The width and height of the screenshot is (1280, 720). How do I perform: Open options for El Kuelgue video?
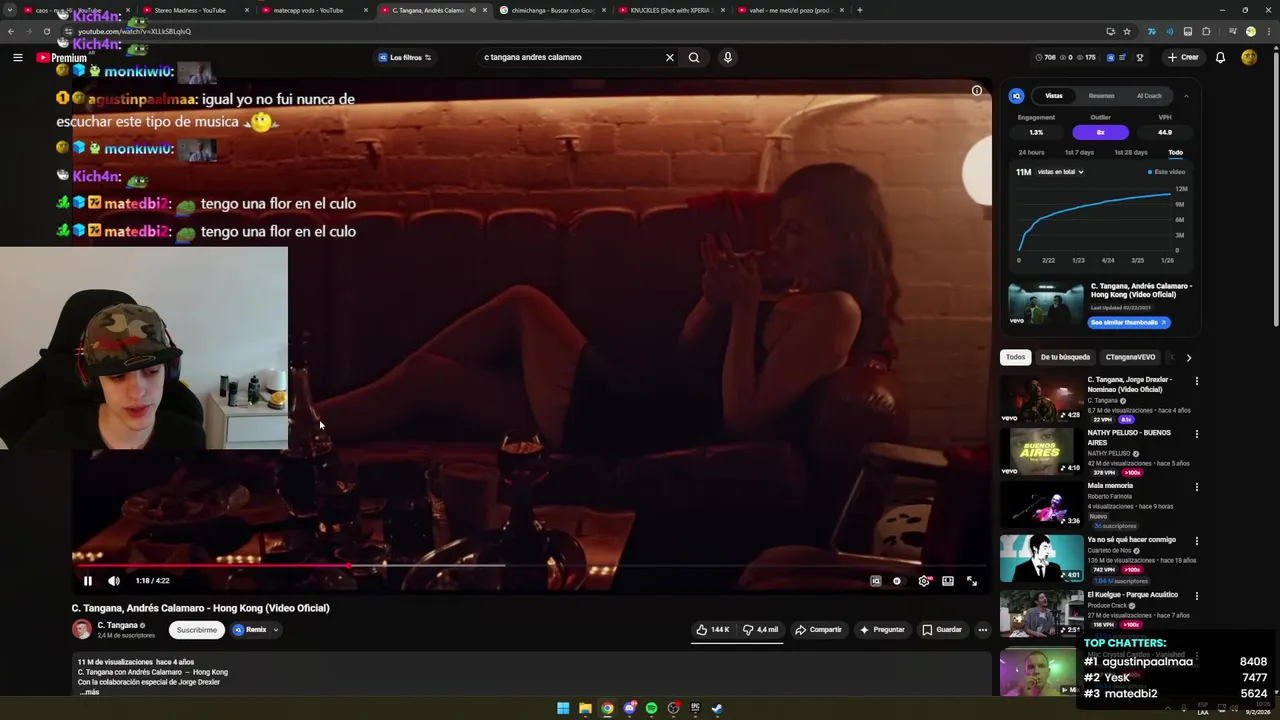(1196, 596)
